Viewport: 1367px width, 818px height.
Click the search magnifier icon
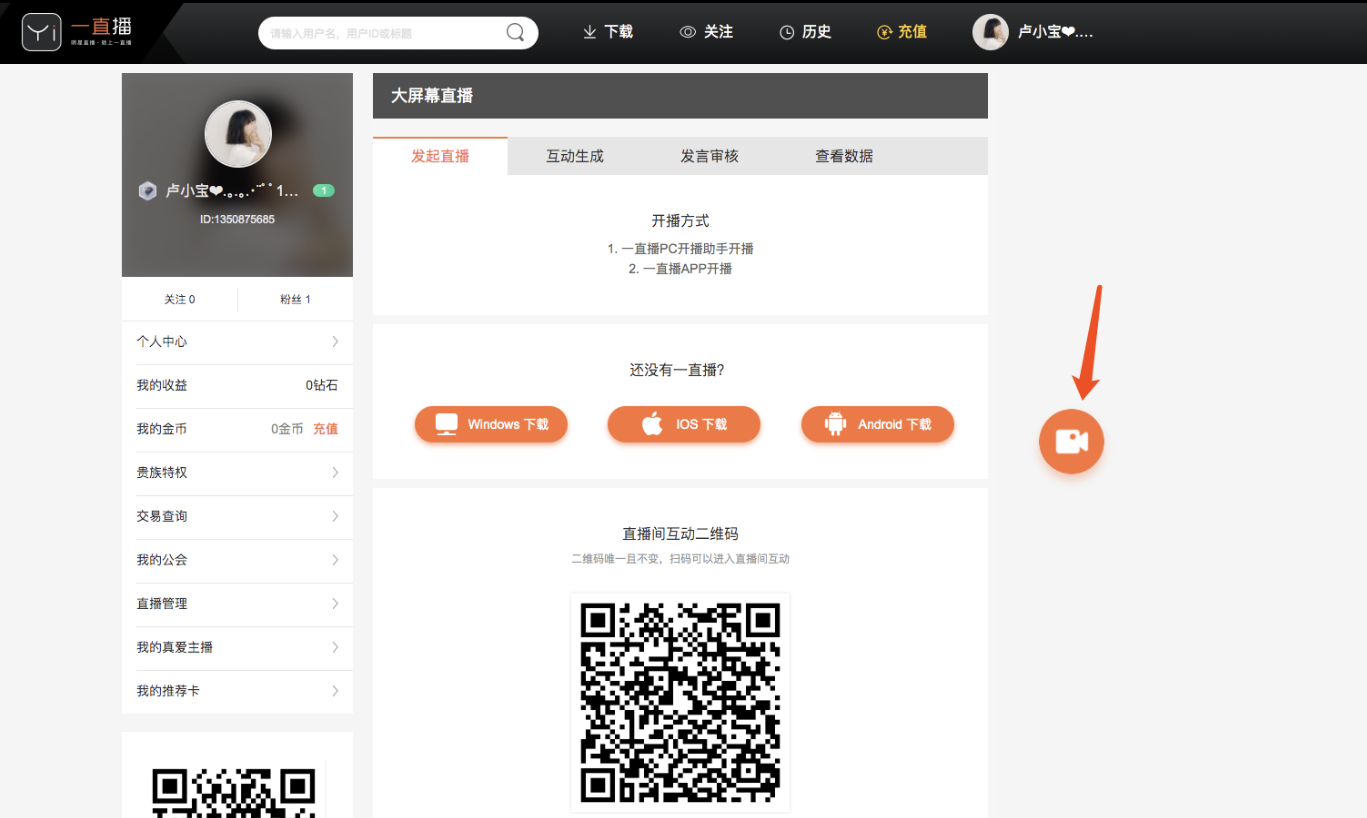point(515,32)
